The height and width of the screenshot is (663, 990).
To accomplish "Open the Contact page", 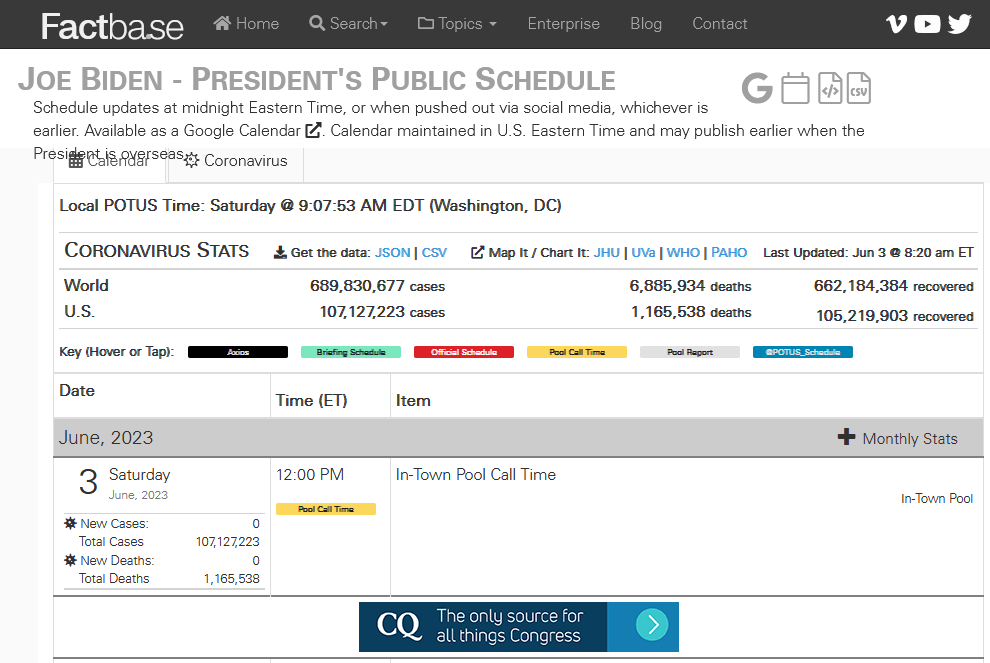I will click(719, 23).
